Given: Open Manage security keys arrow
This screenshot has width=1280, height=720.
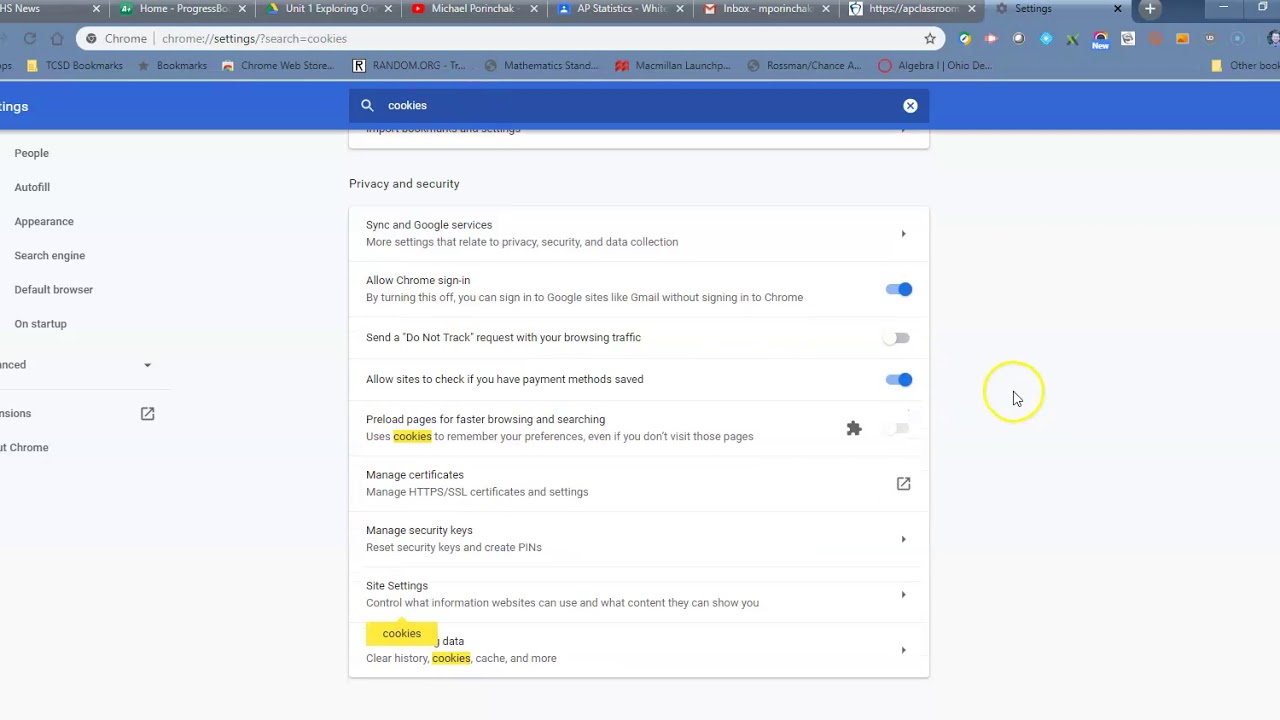Looking at the screenshot, I should pos(903,540).
